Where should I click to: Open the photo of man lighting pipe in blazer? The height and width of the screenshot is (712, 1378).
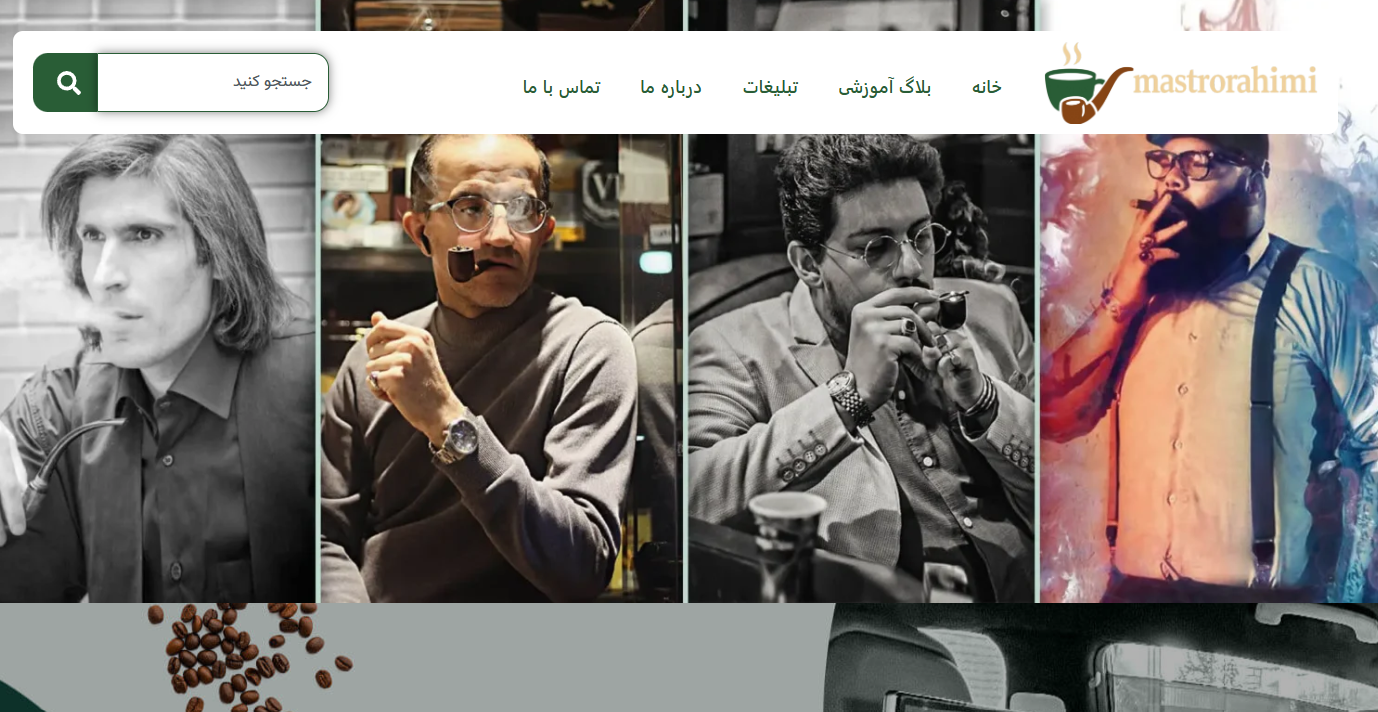pyautogui.click(x=862, y=368)
